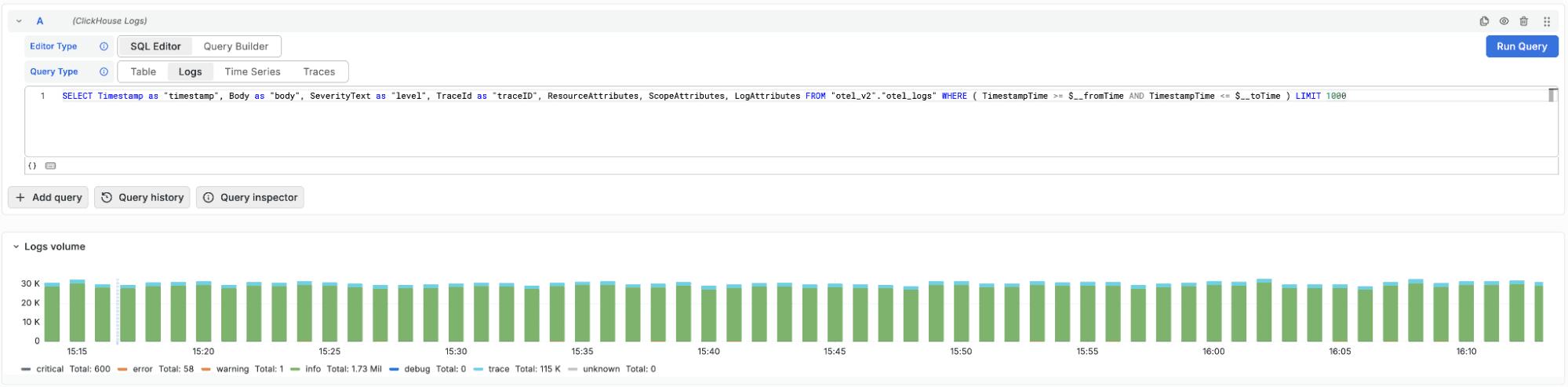Click the Add query button
The image size is (1568, 387).
click(49, 197)
